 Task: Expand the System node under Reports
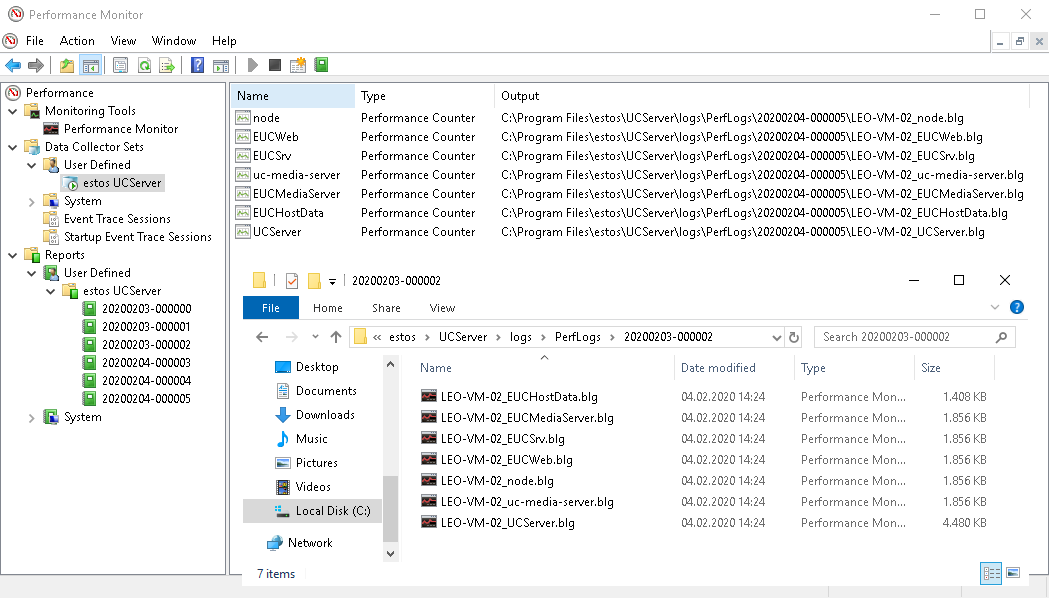32,417
